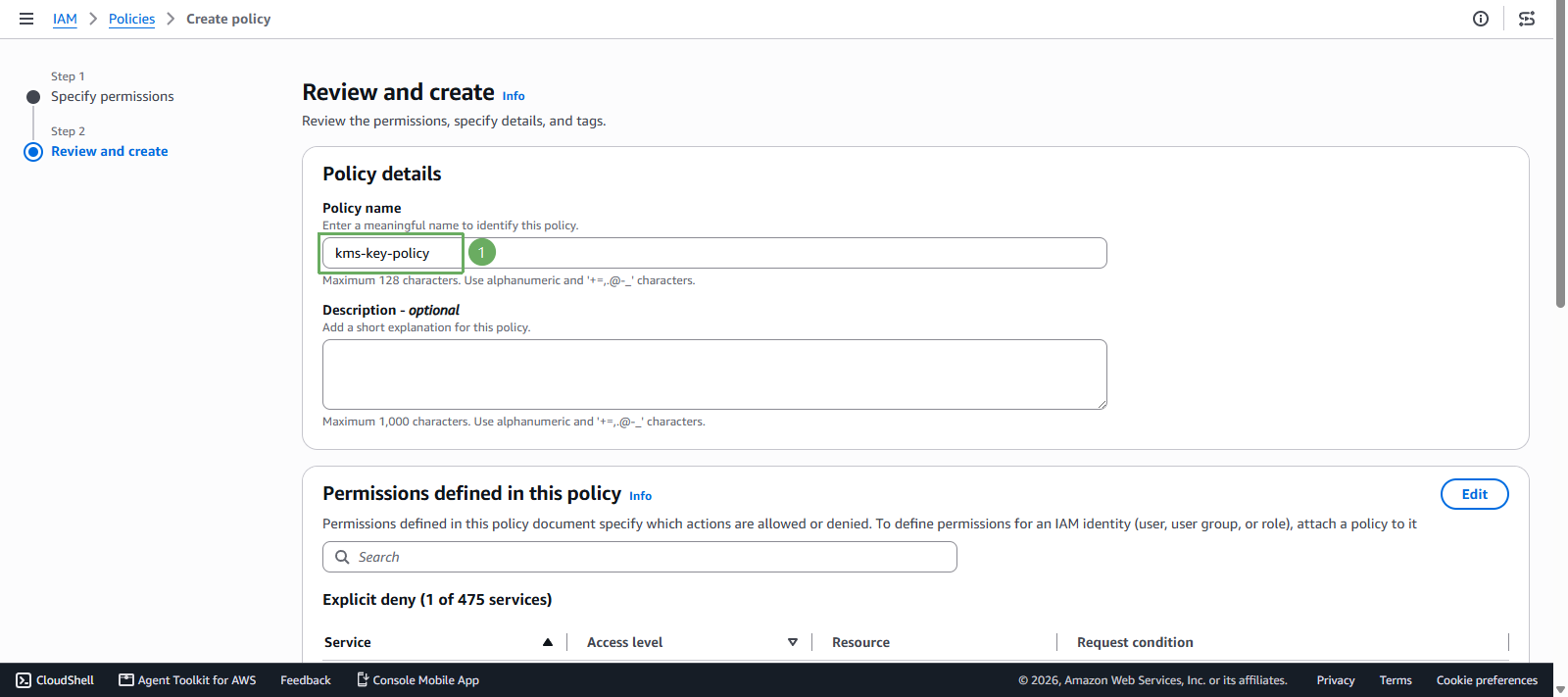Go to the Policies breadcrumb

click(x=131, y=19)
